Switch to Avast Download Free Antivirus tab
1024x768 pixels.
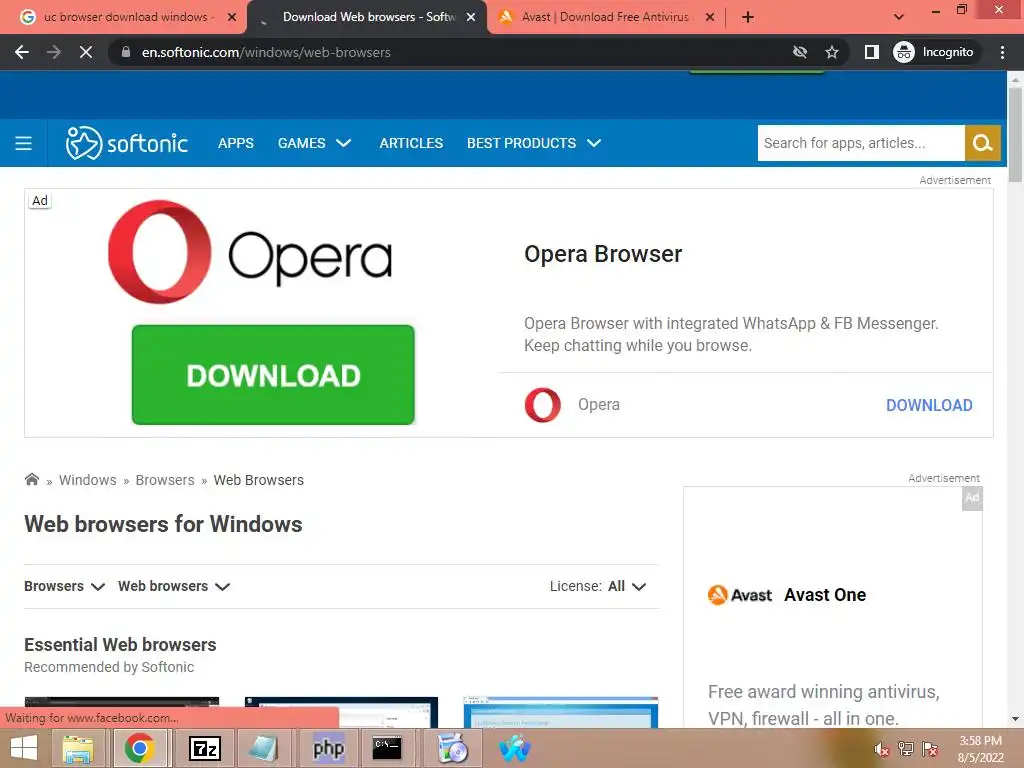pos(604,17)
